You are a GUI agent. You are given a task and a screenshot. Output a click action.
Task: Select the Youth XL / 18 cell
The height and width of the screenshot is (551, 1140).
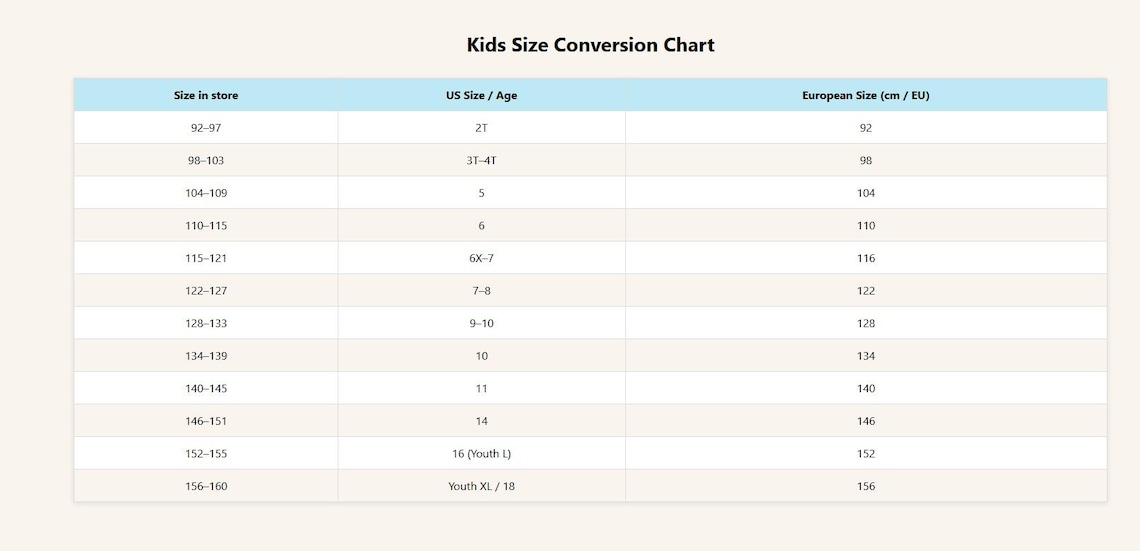481,486
